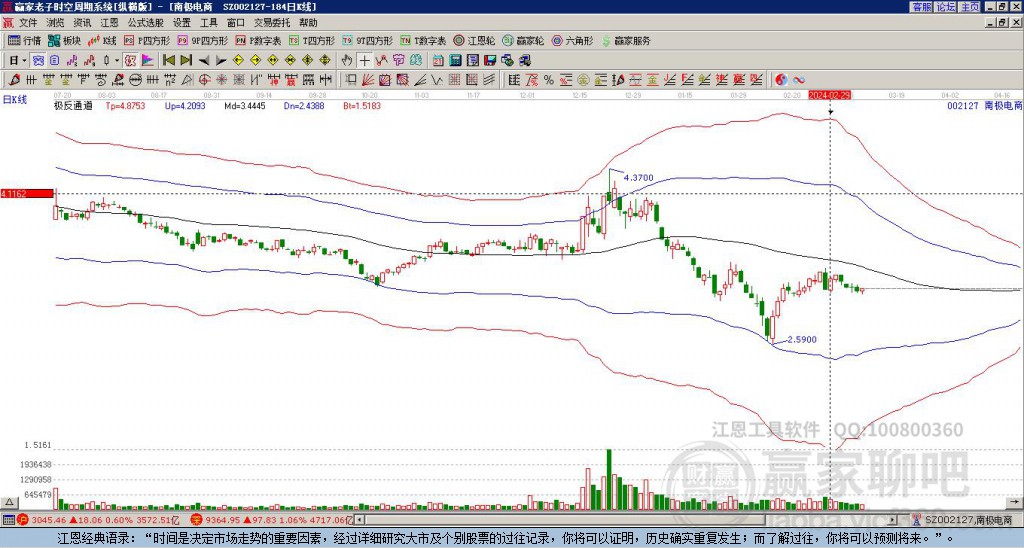The height and width of the screenshot is (548, 1024).
Task: Open the 窗口 menu
Action: point(236,23)
